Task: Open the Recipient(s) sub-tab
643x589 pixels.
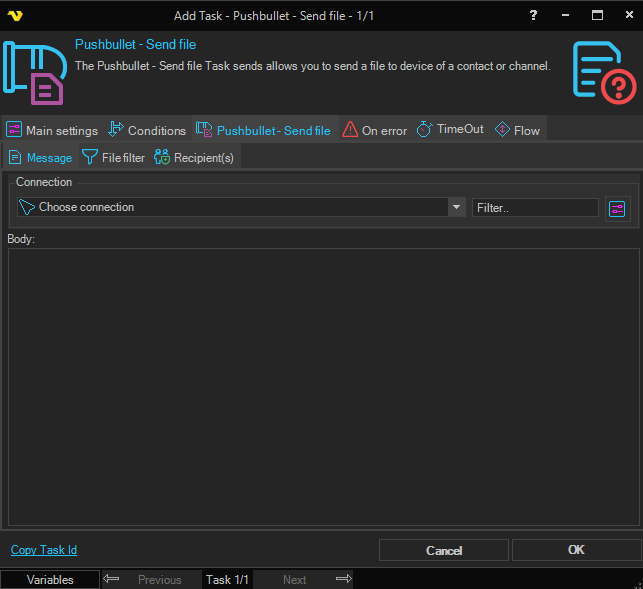Action: tap(194, 158)
